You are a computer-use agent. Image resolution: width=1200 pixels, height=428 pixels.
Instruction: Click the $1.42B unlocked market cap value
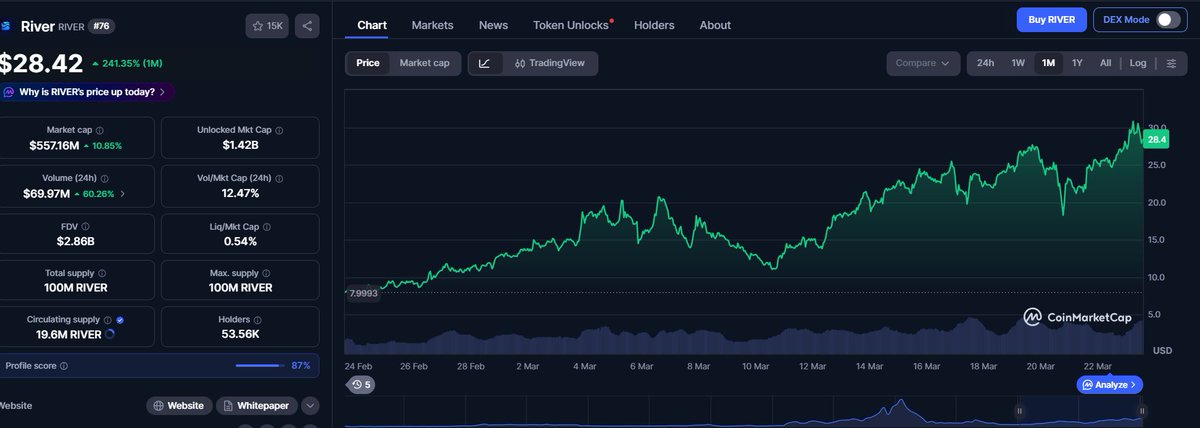(x=240, y=145)
